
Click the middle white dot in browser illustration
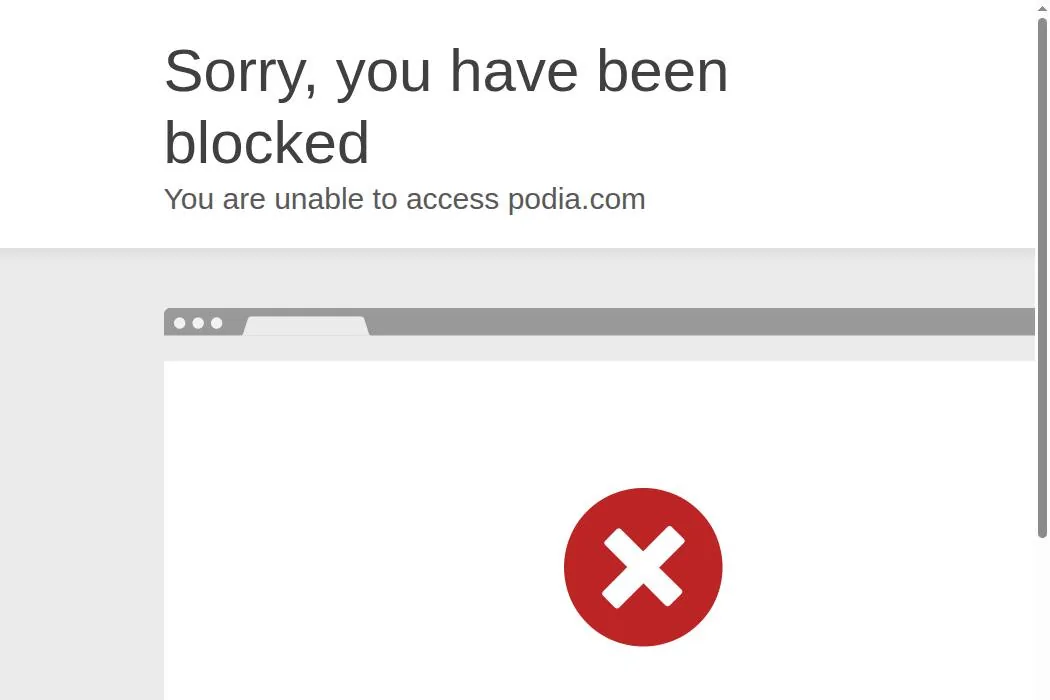[198, 324]
